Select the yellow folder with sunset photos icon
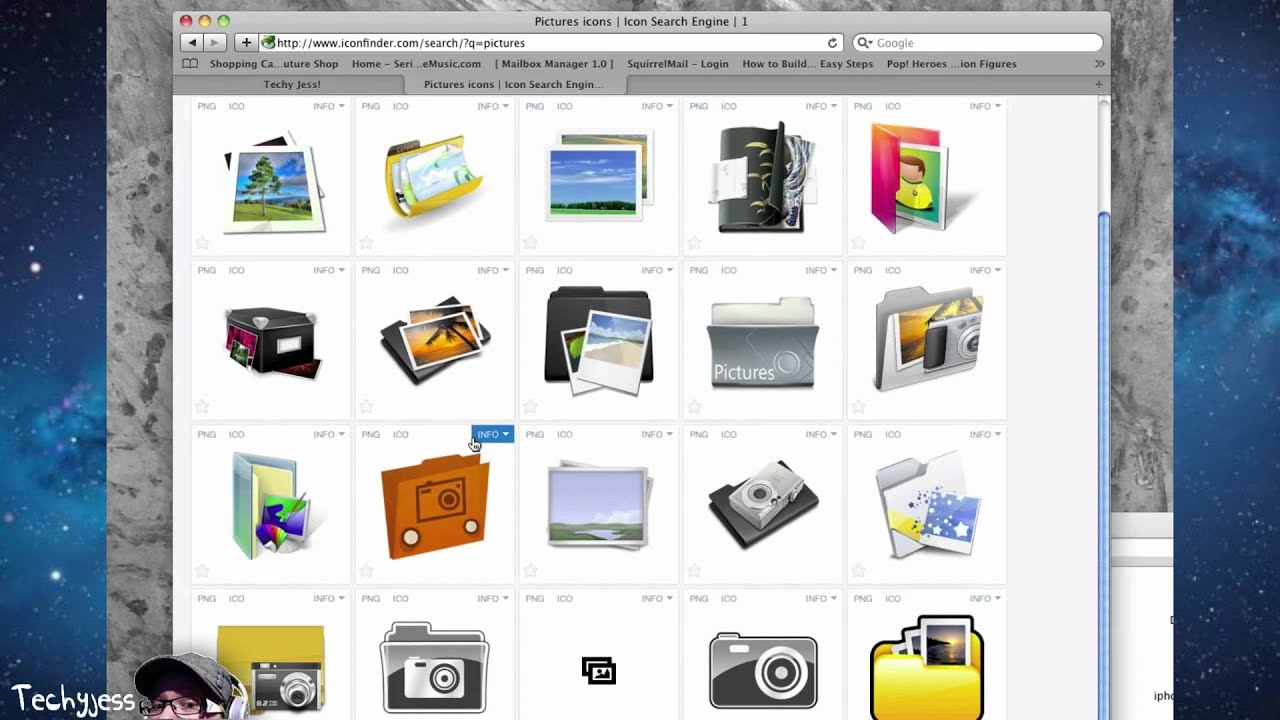This screenshot has height=720, width=1280. coord(927,667)
